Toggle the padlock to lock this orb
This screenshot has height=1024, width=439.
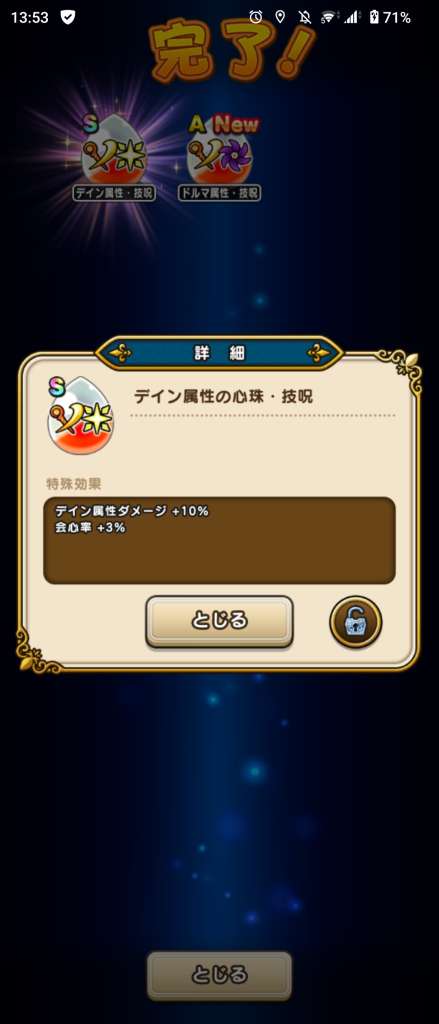click(x=355, y=622)
